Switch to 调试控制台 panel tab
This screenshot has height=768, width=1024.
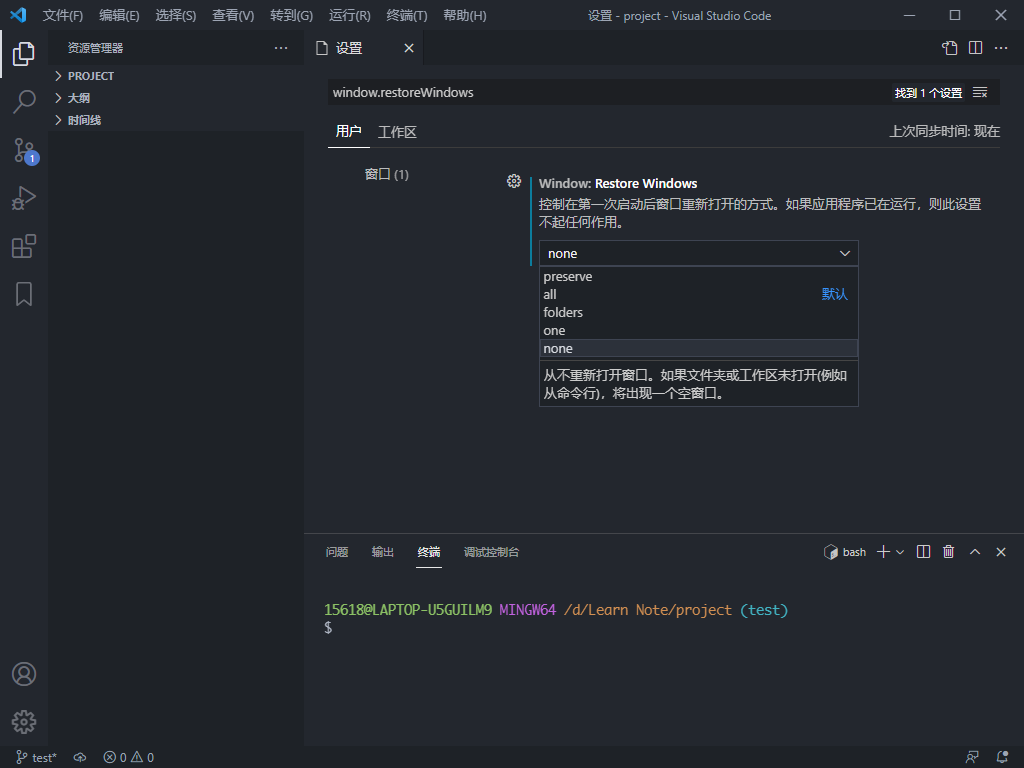491,552
